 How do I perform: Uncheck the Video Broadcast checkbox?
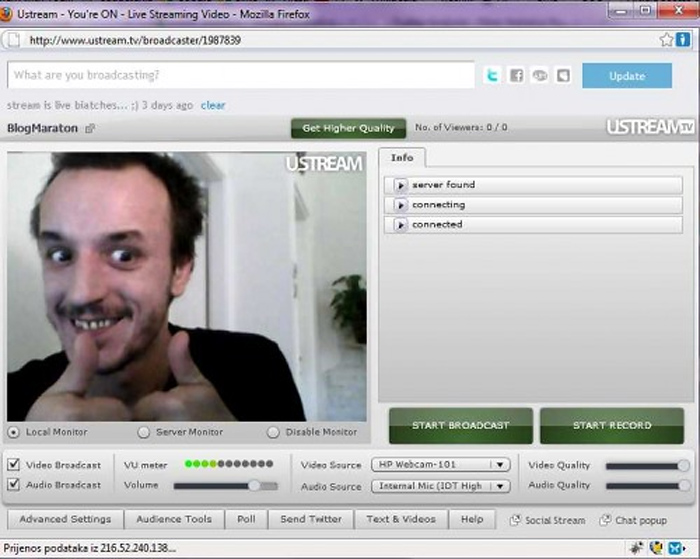point(14,465)
